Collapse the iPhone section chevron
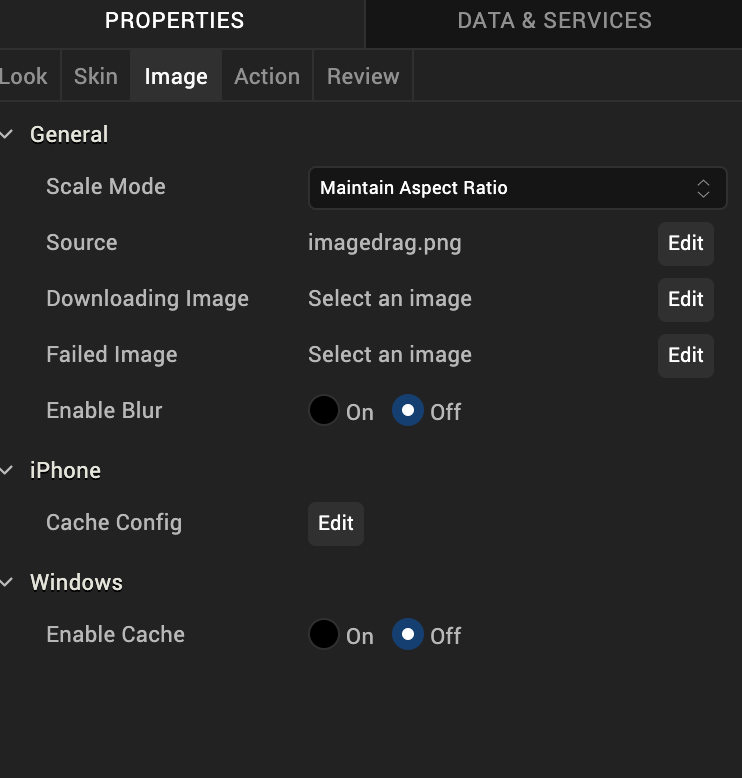Screen dimensions: 742x778 [x=8, y=470]
